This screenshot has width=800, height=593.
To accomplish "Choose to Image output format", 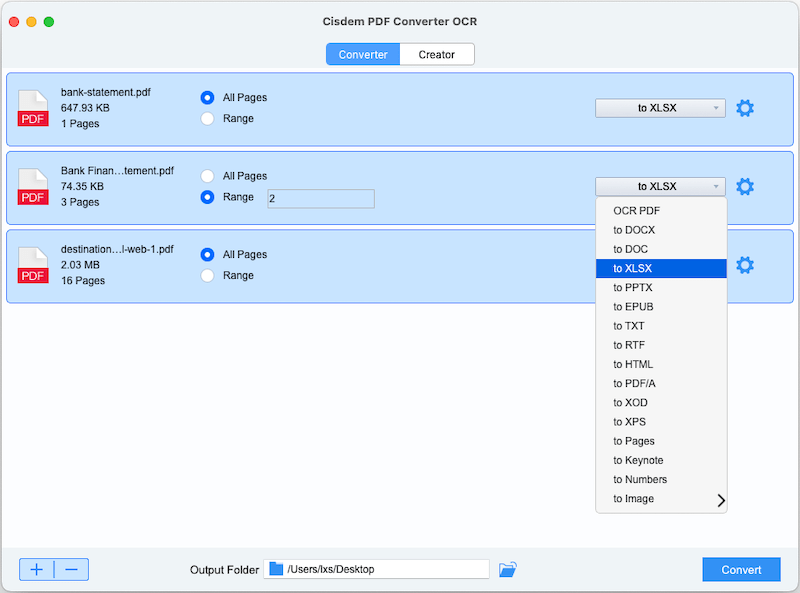I will tap(661, 499).
